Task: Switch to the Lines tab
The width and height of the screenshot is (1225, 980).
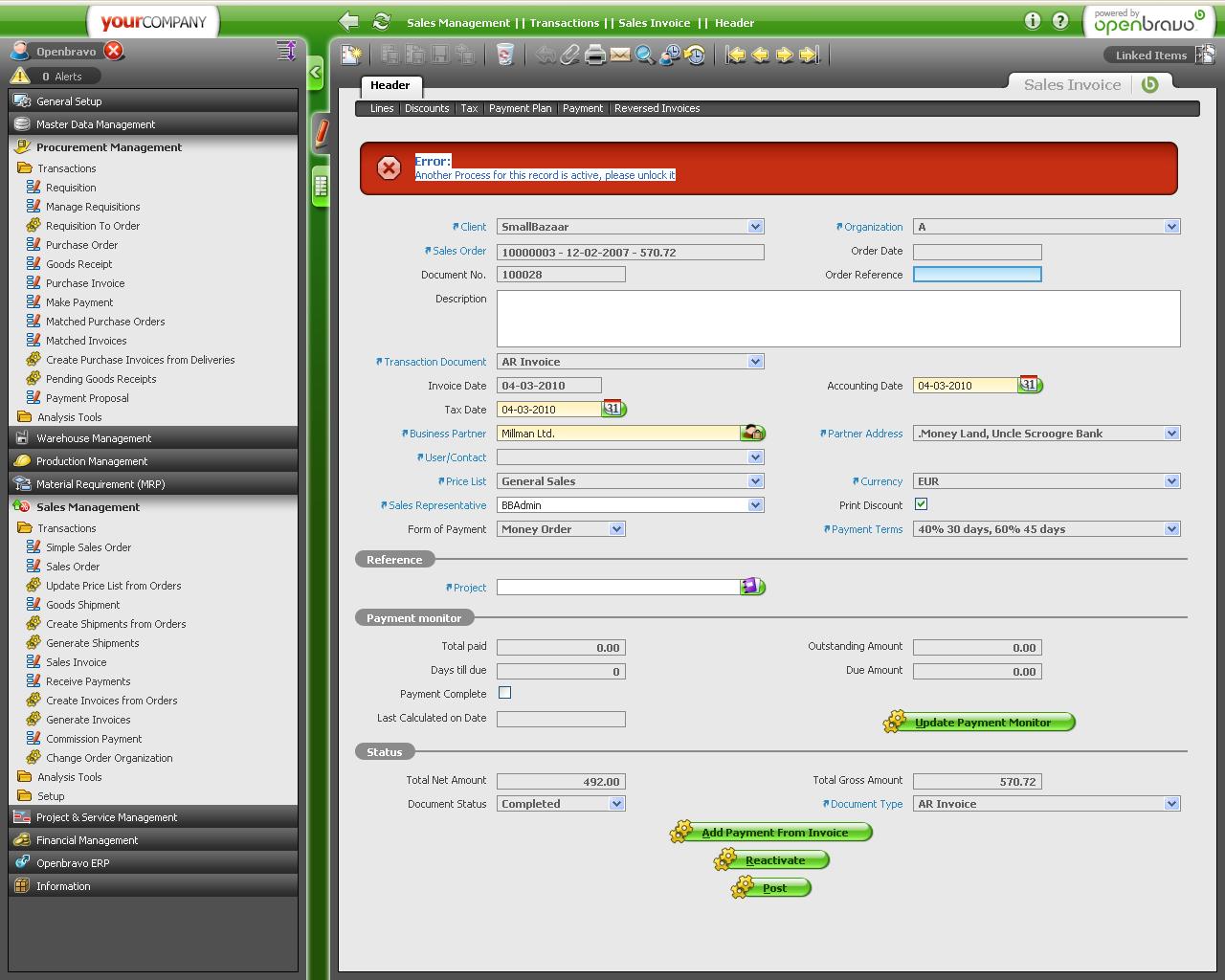Action: [382, 109]
